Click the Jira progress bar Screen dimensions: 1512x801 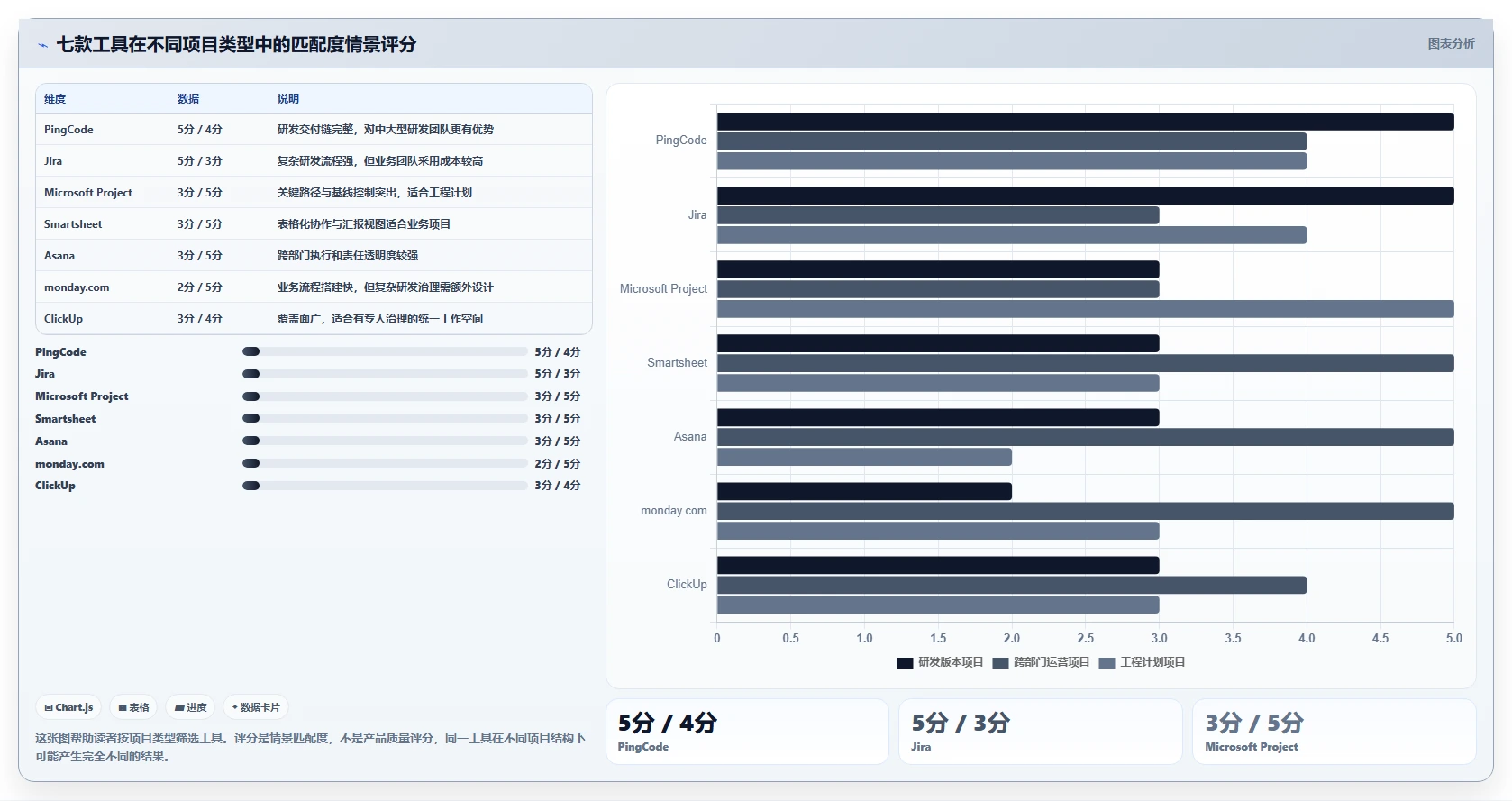[385, 374]
